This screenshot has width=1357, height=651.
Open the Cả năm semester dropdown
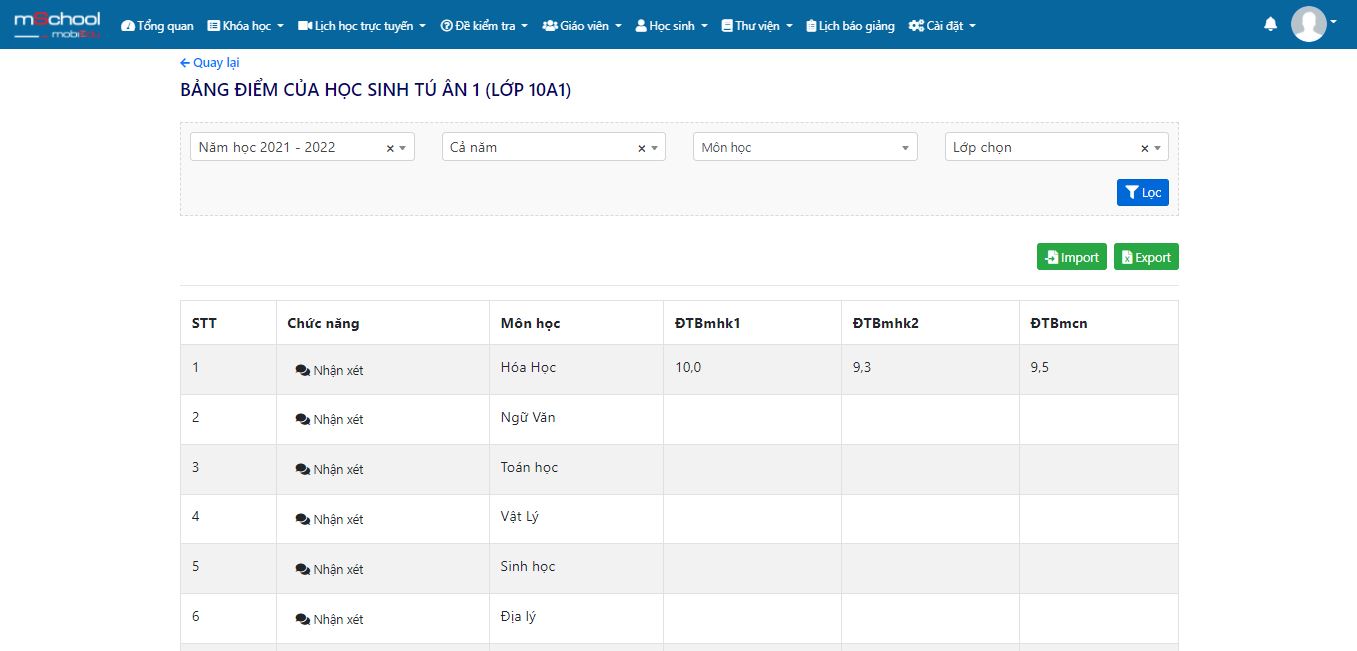(553, 147)
